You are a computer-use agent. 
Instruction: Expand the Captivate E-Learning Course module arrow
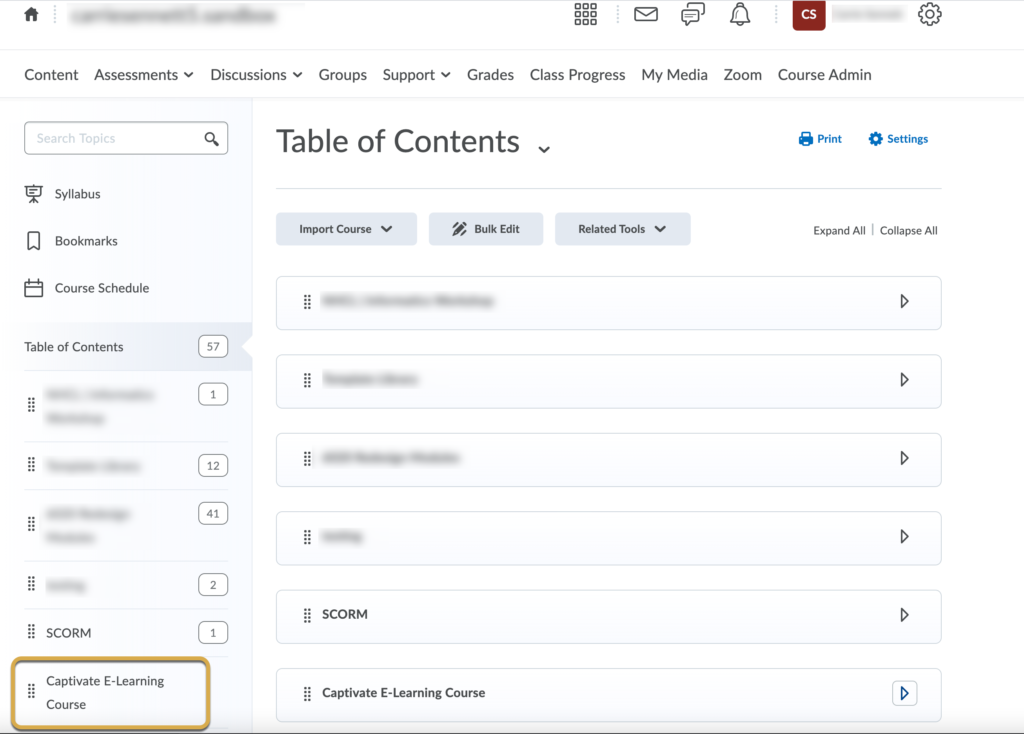[904, 694]
